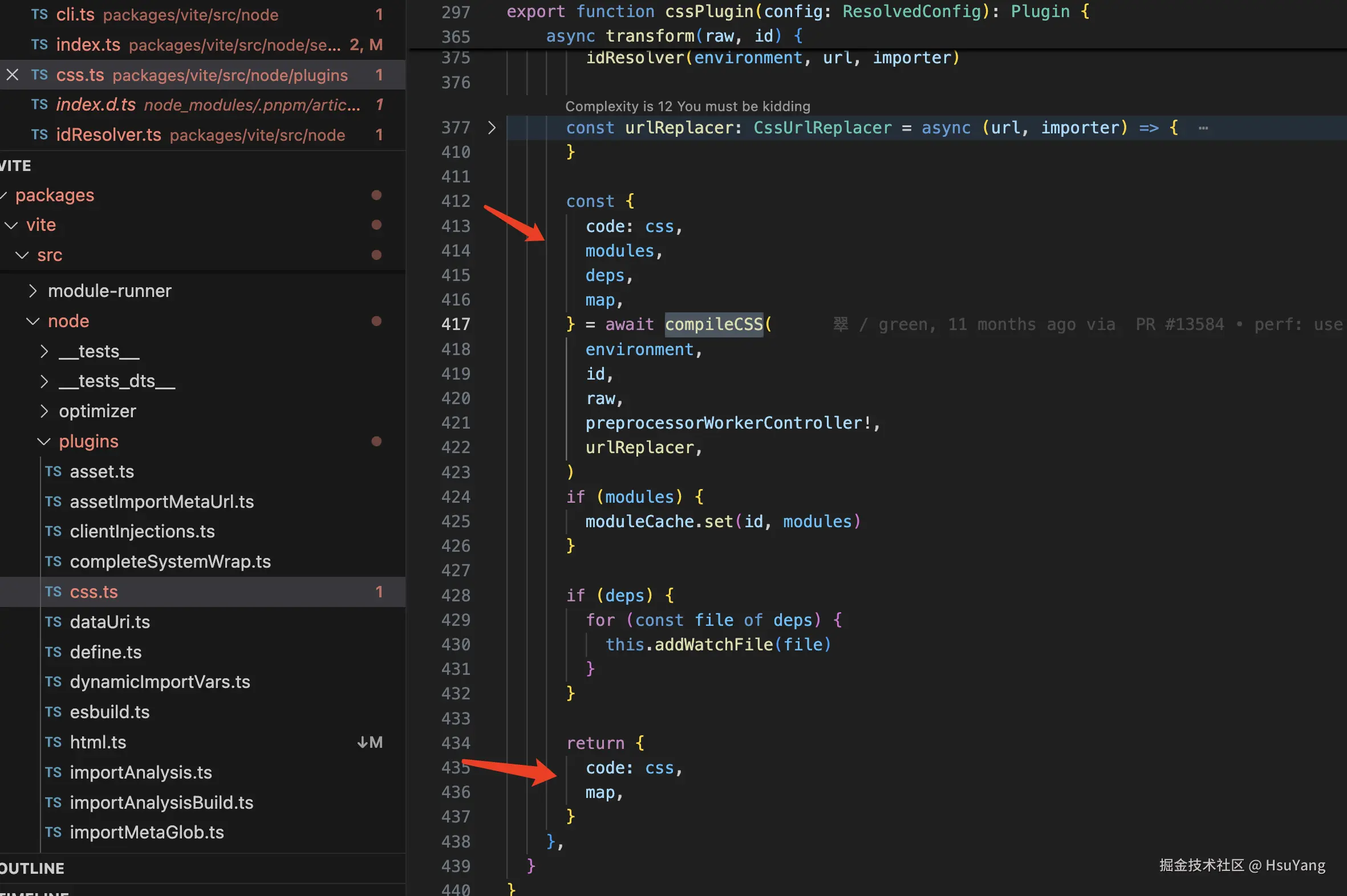
Task: Open cli.ts in open editors
Action: pyautogui.click(x=75, y=15)
